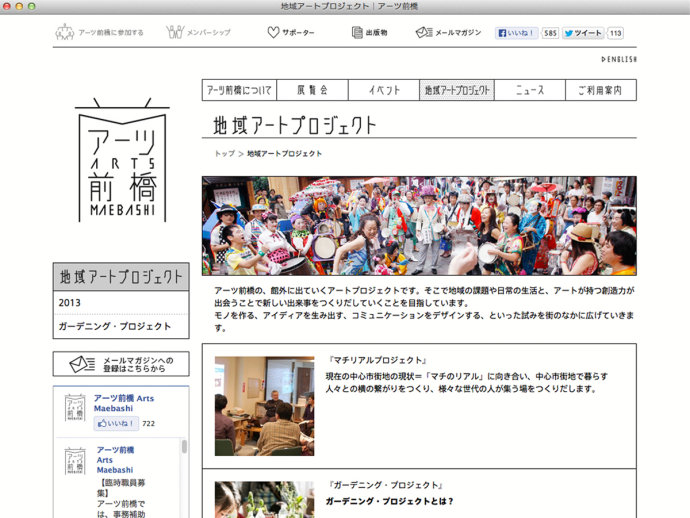This screenshot has width=690, height=518.
Task: Open the Facebook feed post author link
Action: [115, 460]
